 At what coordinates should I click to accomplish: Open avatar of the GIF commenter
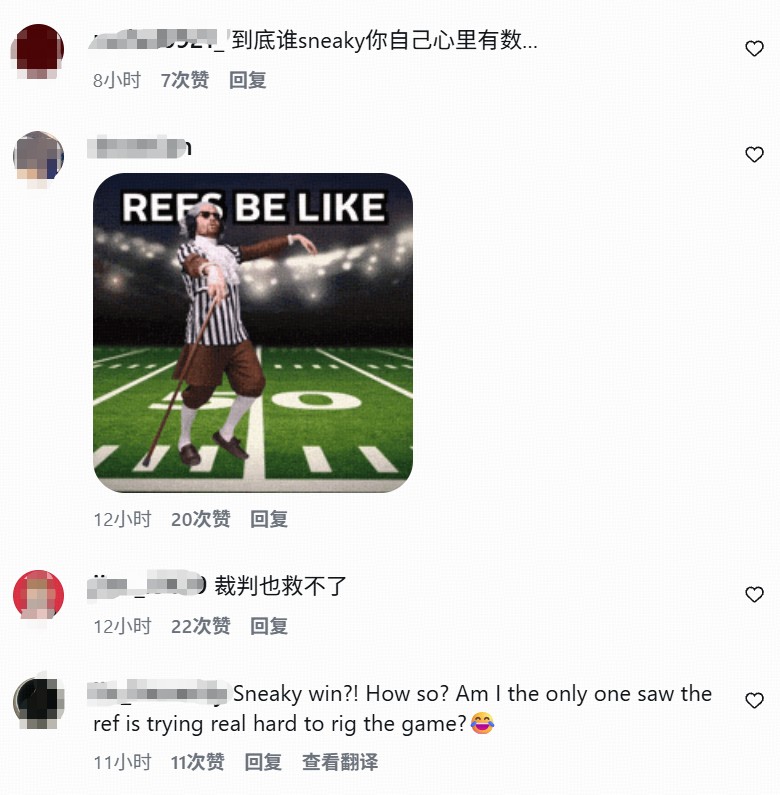(38, 156)
